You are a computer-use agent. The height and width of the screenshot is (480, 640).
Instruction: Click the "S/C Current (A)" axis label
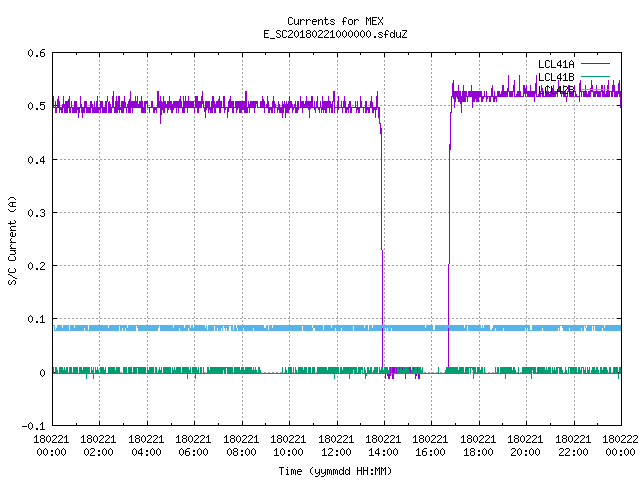coord(13,240)
